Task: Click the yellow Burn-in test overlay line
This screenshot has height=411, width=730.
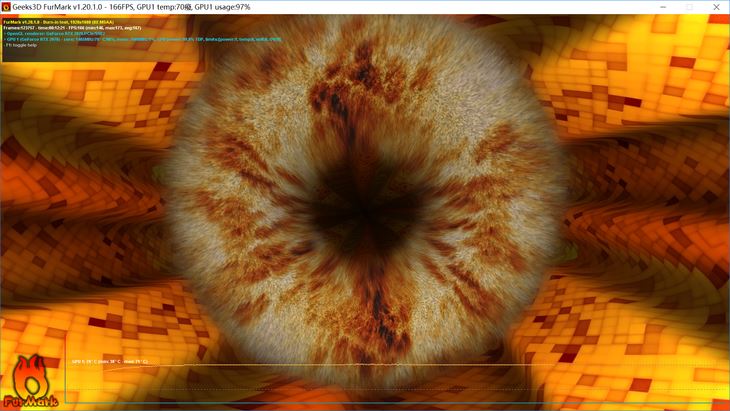Action: [x=58, y=22]
